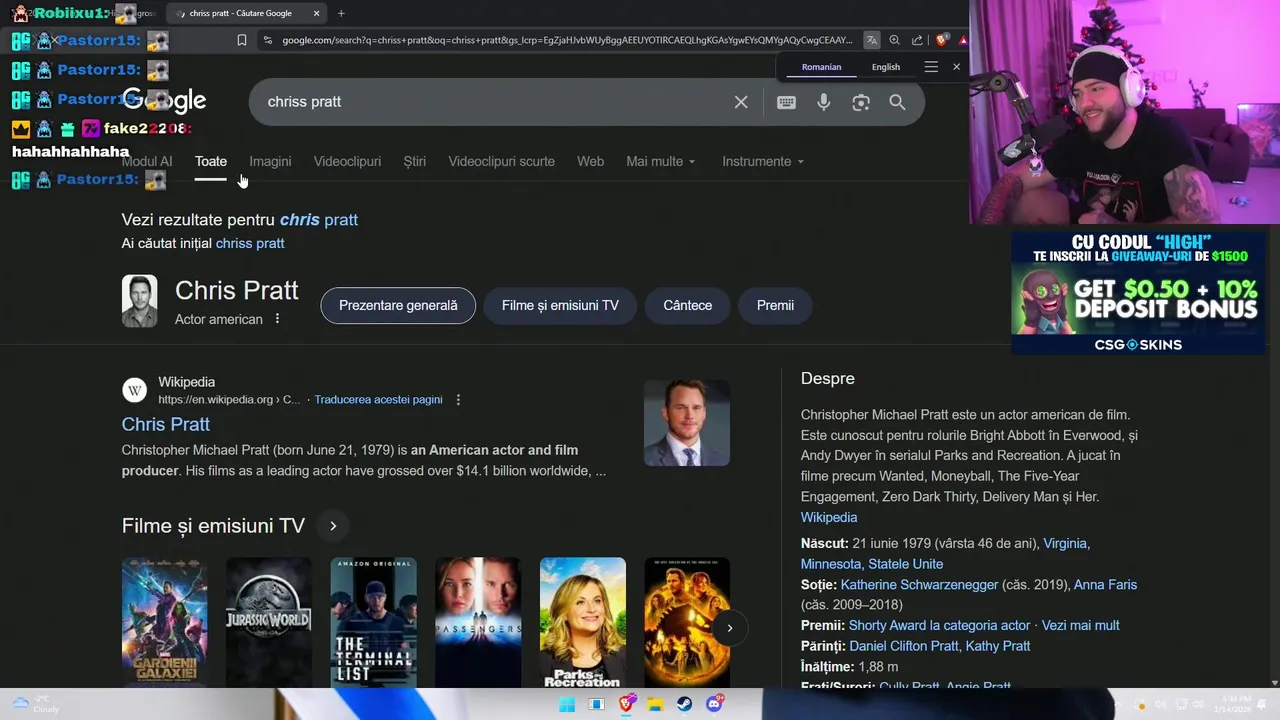Open Videoclipuri scurte tab
Screen dimensions: 1280x720
[x=501, y=161]
